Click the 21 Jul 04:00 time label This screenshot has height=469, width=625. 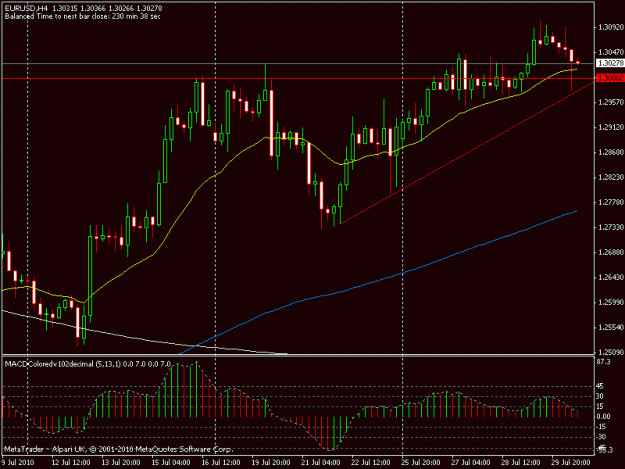pyautogui.click(x=321, y=463)
